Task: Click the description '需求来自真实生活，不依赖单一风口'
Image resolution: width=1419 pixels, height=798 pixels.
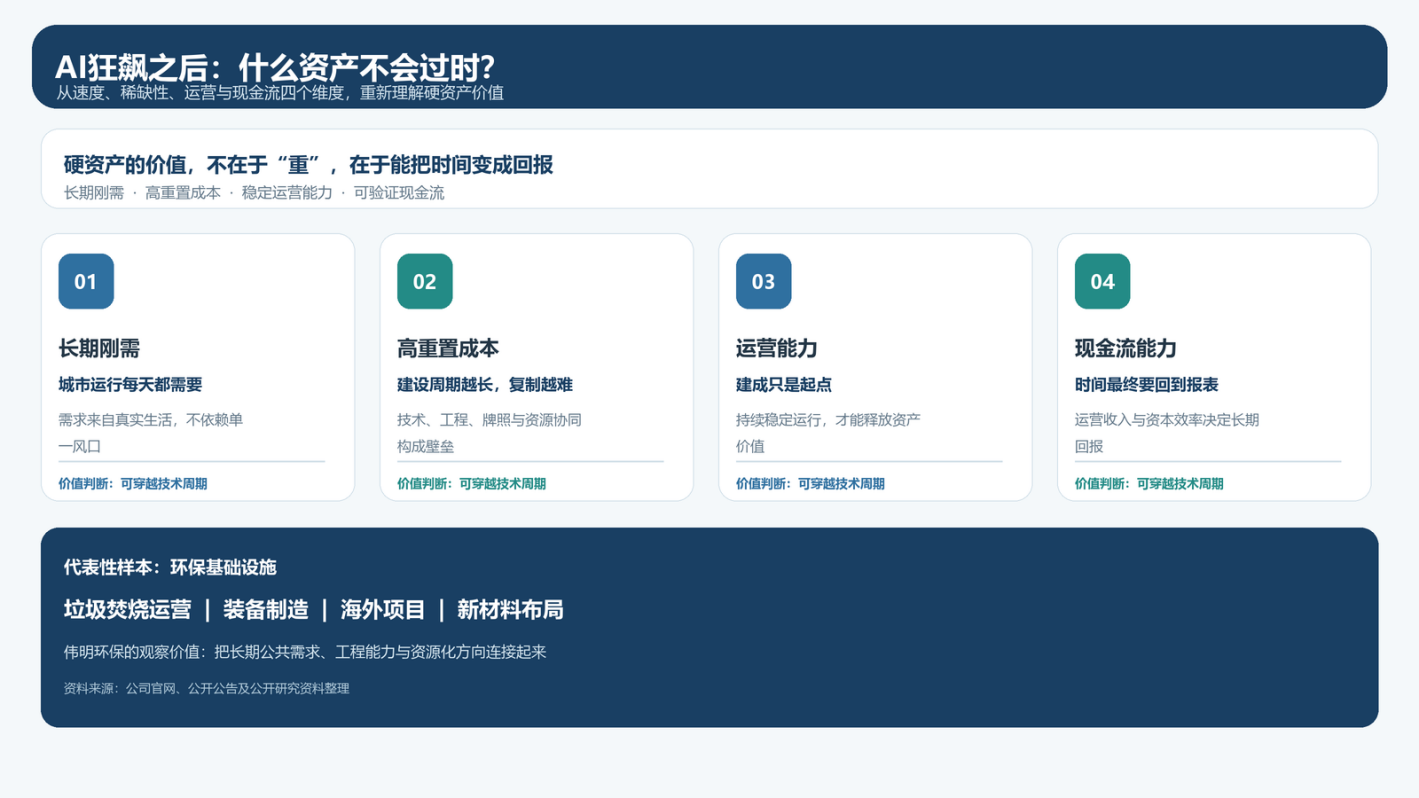Action: click(151, 433)
